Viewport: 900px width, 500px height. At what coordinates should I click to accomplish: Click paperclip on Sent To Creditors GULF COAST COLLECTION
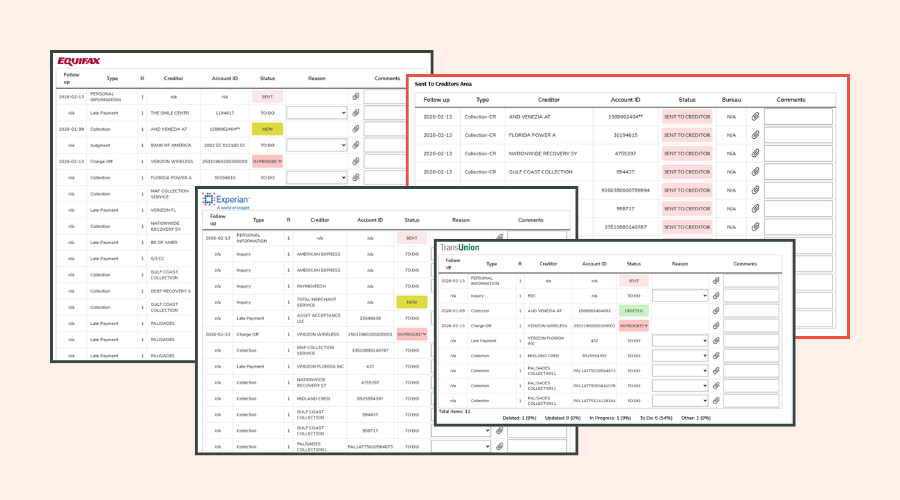point(755,172)
